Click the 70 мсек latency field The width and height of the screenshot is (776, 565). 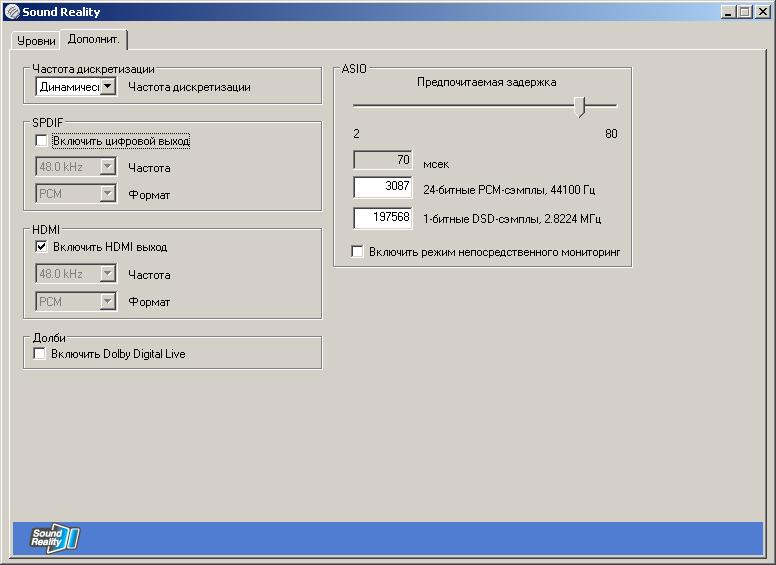point(383,160)
